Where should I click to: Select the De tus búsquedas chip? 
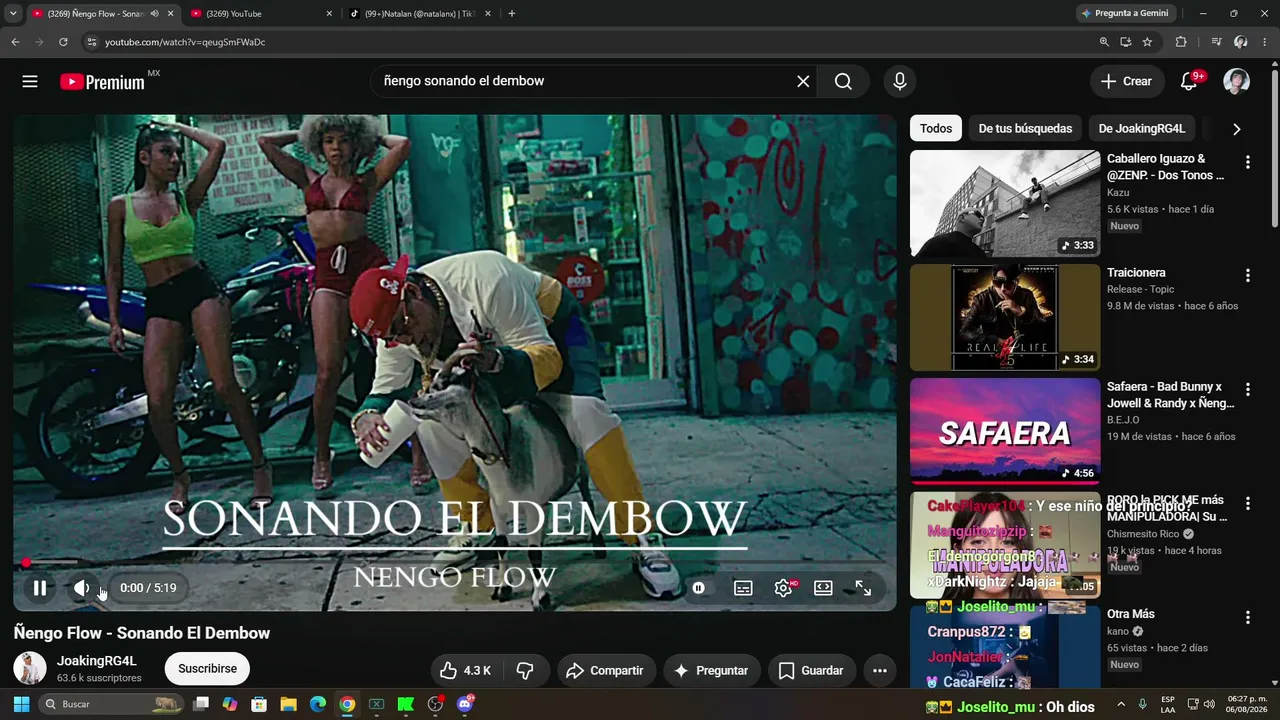(x=1025, y=128)
